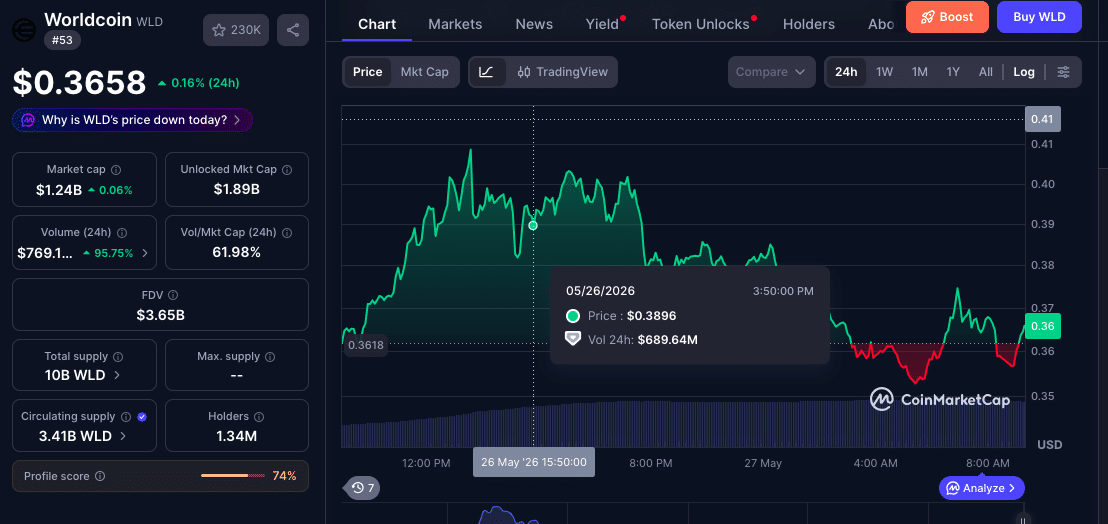The height and width of the screenshot is (524, 1108).
Task: Click info icon next to FDV
Action: pyautogui.click(x=173, y=295)
